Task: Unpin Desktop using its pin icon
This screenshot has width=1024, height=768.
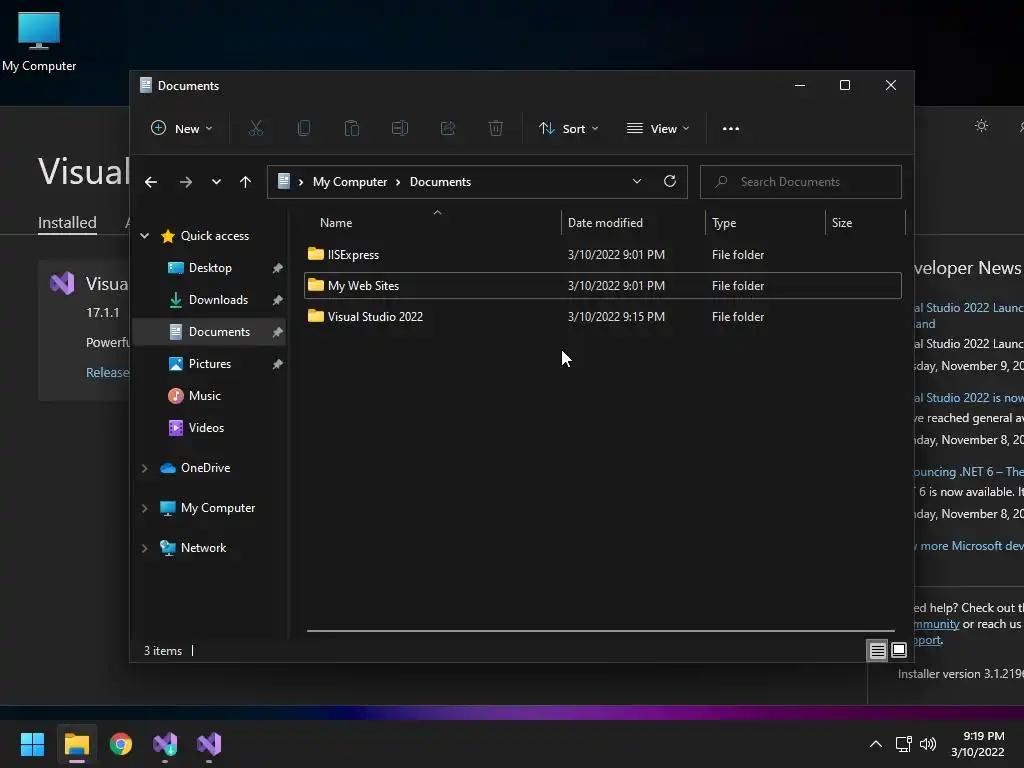Action: [278, 268]
